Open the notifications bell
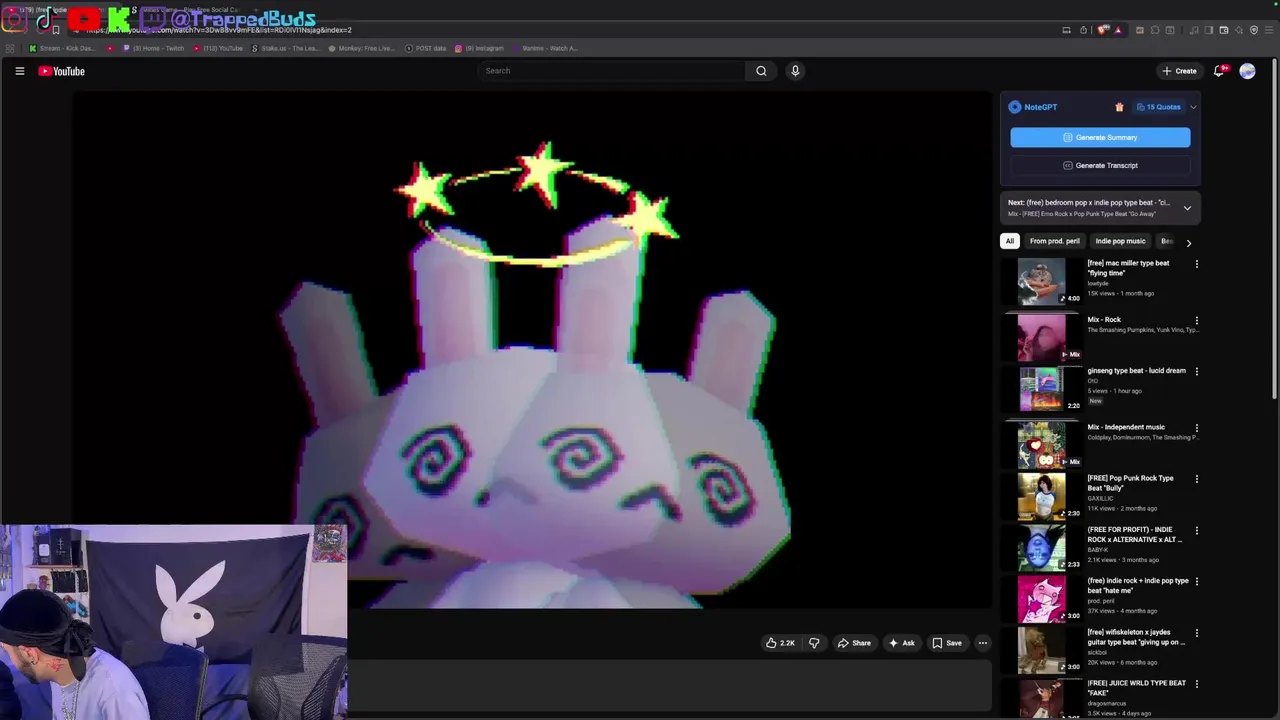 (x=1219, y=71)
